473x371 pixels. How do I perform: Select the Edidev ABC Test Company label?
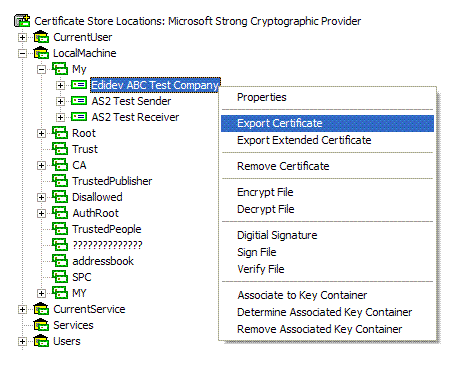[x=155, y=85]
